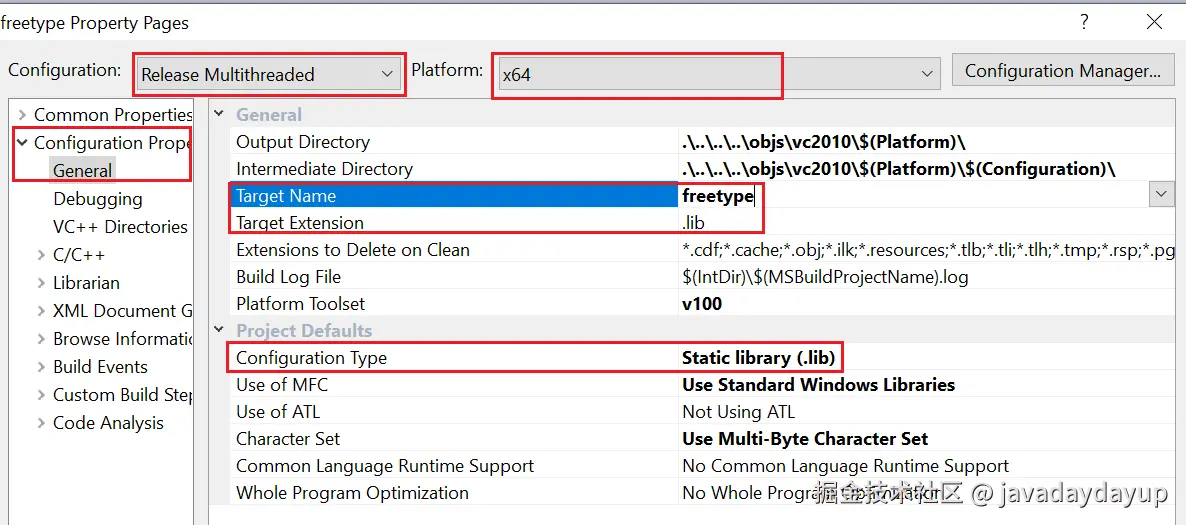Open the Configuration dropdown
Viewport: 1186px width, 525px height.
pos(268,74)
